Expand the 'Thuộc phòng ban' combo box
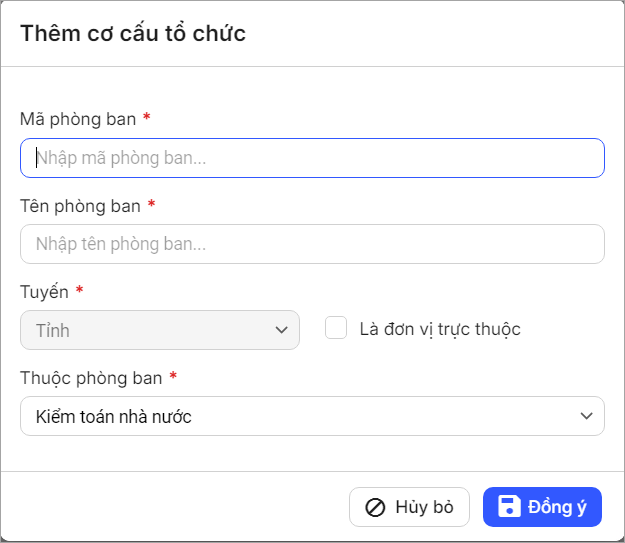Image resolution: width=625 pixels, height=543 pixels. [312, 416]
